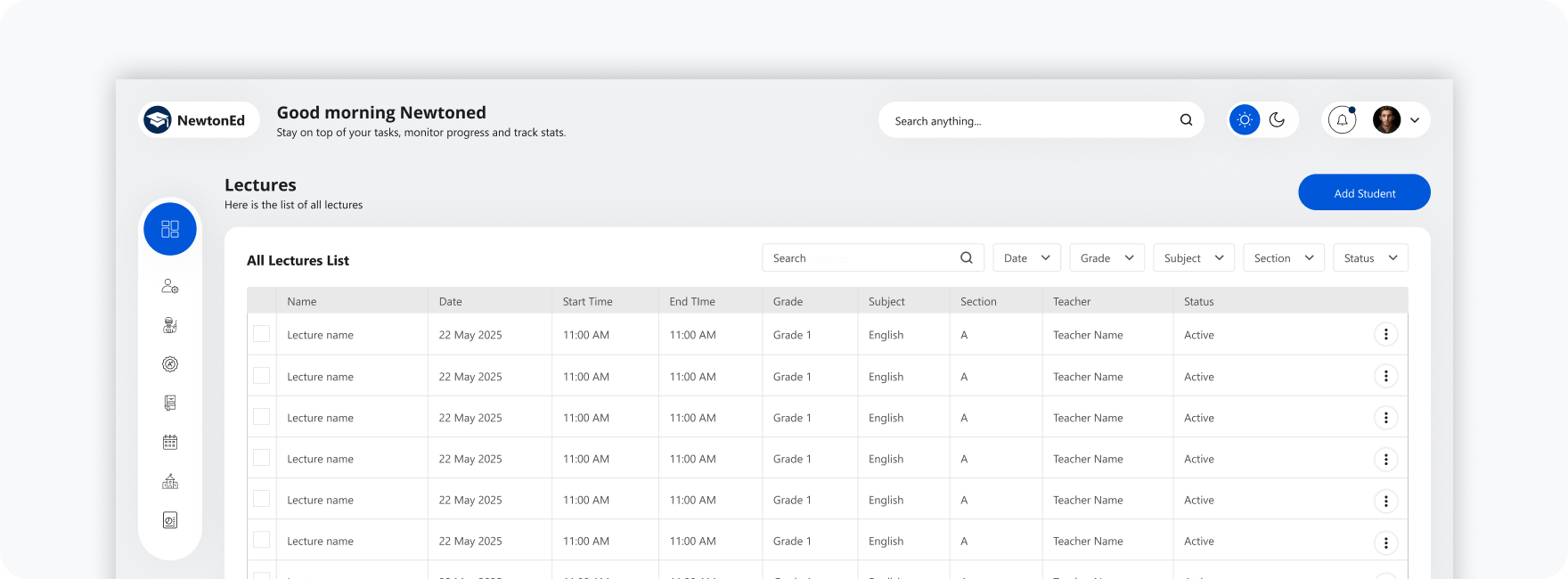Switch to light mode sun icon
This screenshot has height=579, width=1568.
pyautogui.click(x=1245, y=119)
